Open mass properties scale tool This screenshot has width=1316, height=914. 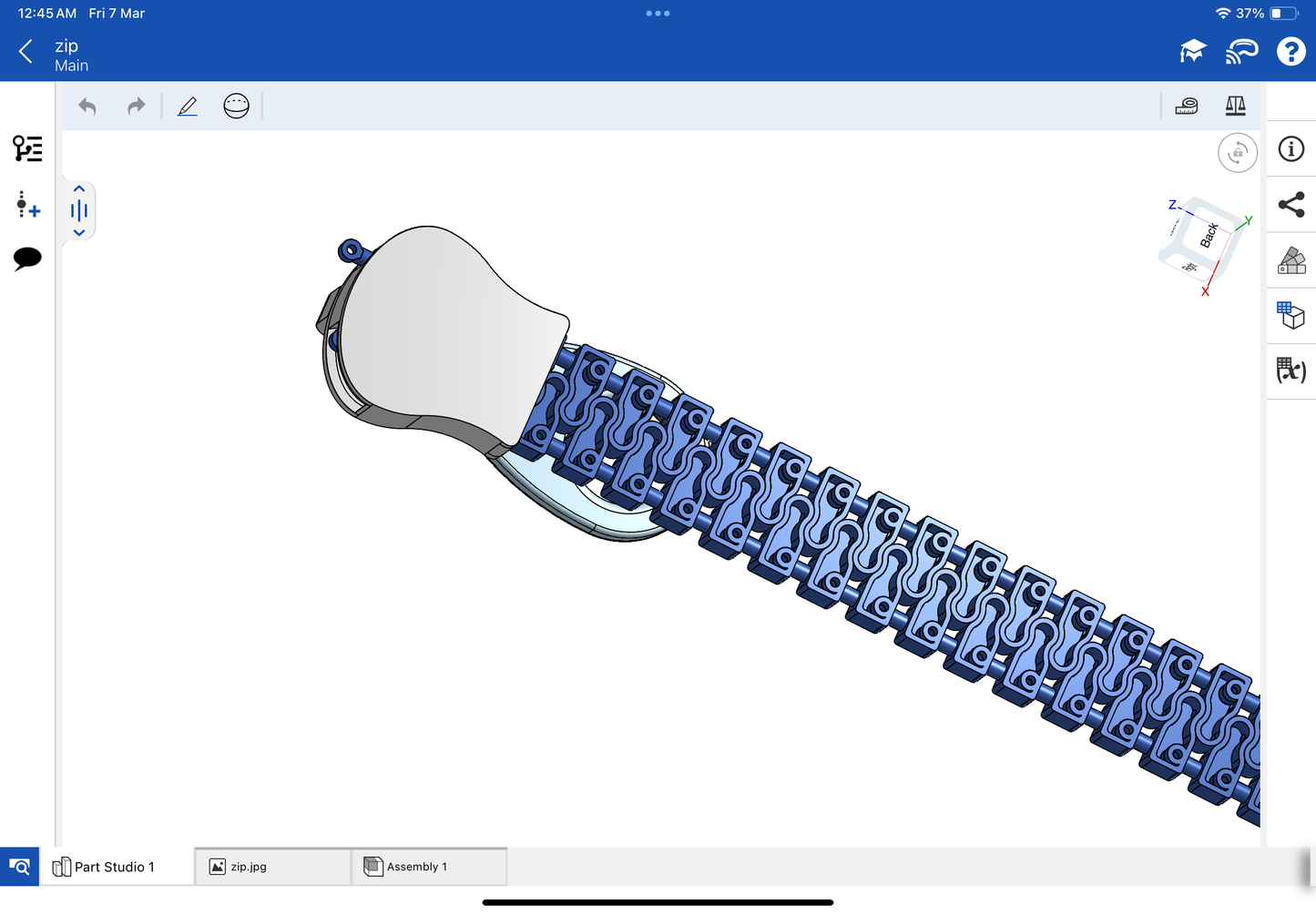pyautogui.click(x=1235, y=107)
